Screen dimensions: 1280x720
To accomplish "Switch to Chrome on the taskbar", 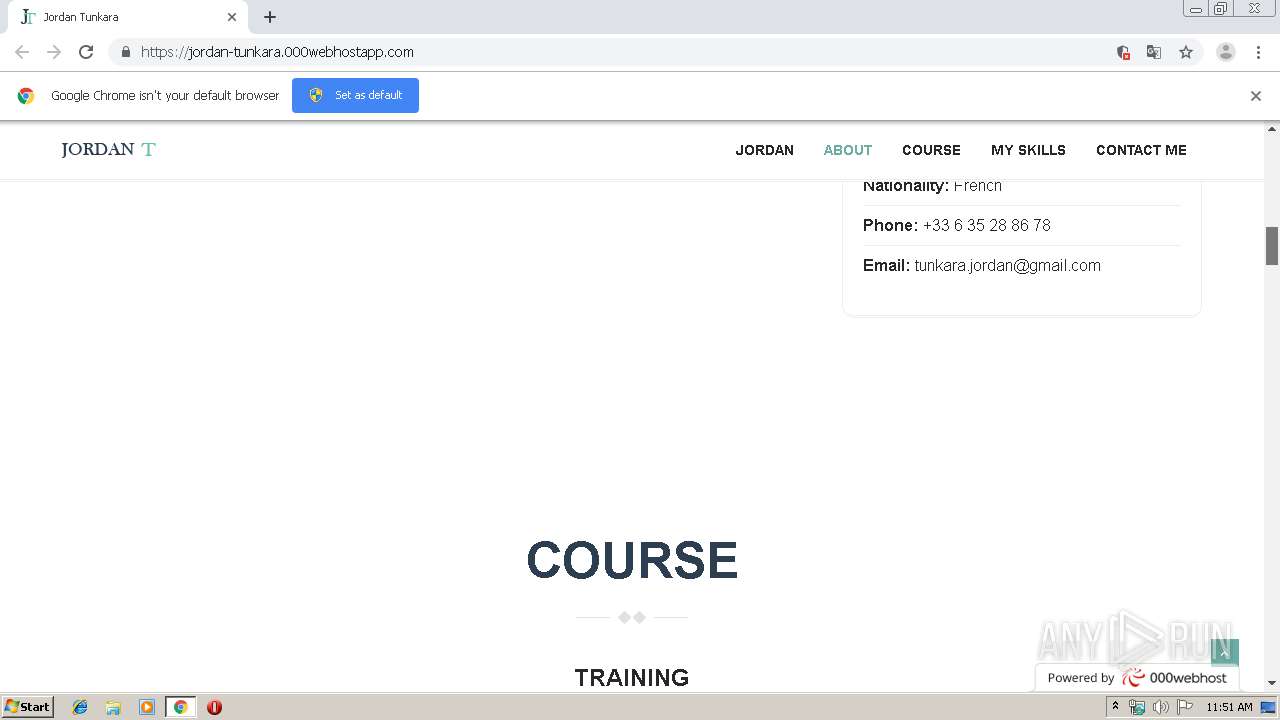I will point(180,707).
